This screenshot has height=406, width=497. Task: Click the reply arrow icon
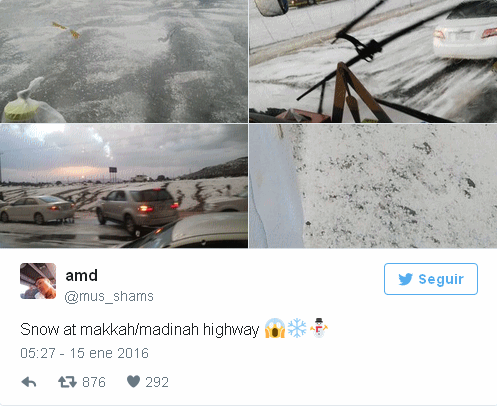coord(29,382)
